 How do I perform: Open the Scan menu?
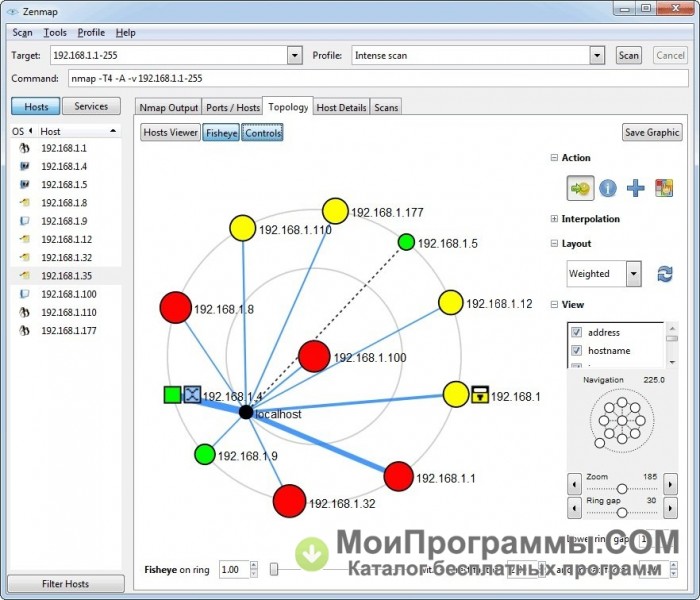tap(22, 33)
